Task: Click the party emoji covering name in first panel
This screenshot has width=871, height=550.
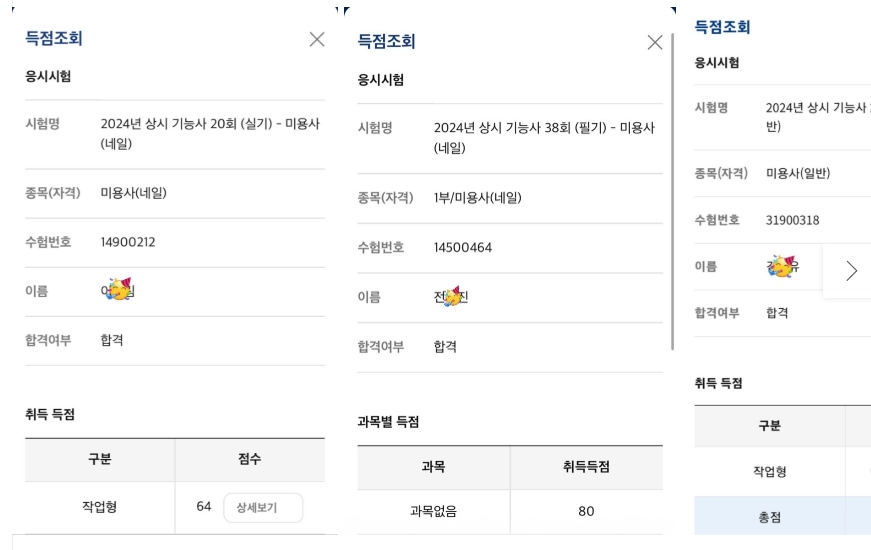Action: (x=119, y=289)
